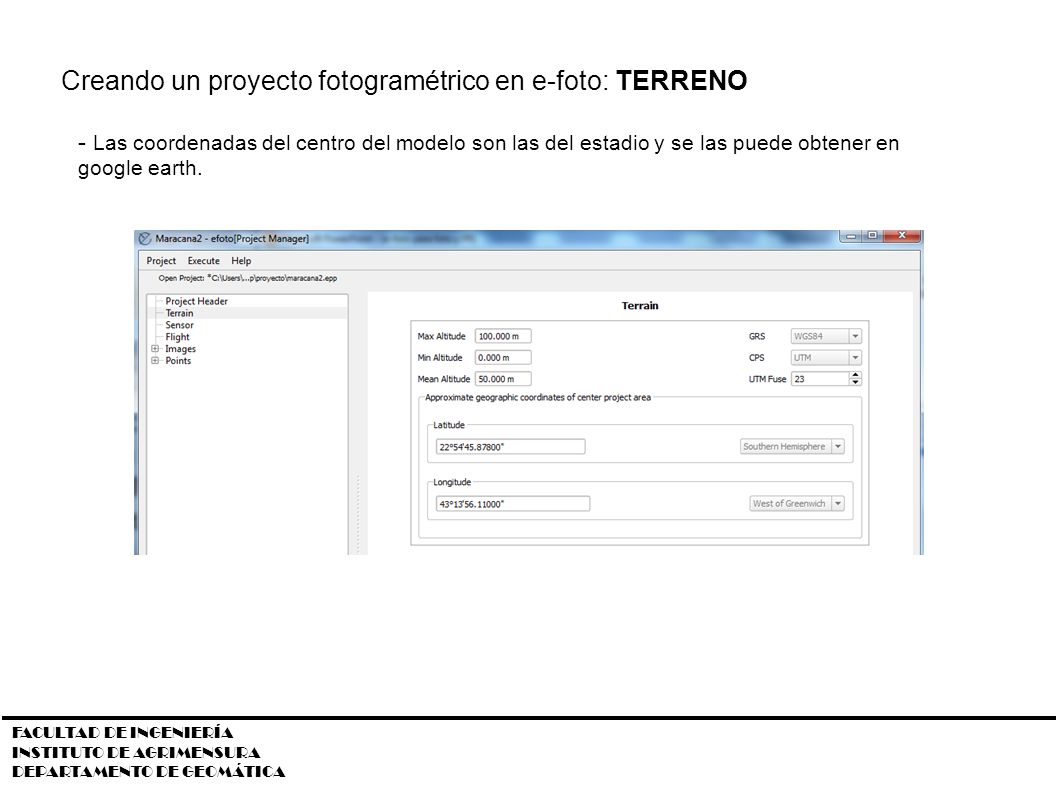Click the UTM Fuse value field

point(820,379)
